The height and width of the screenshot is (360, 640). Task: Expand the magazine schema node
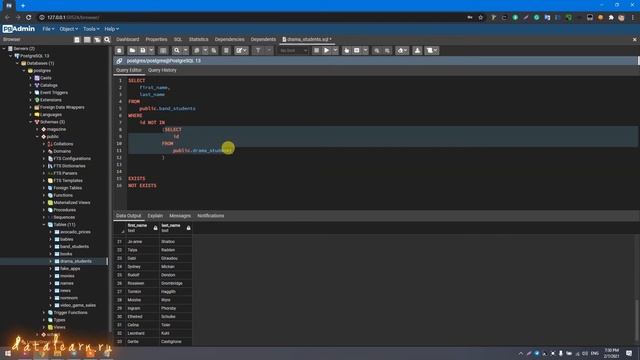38,129
